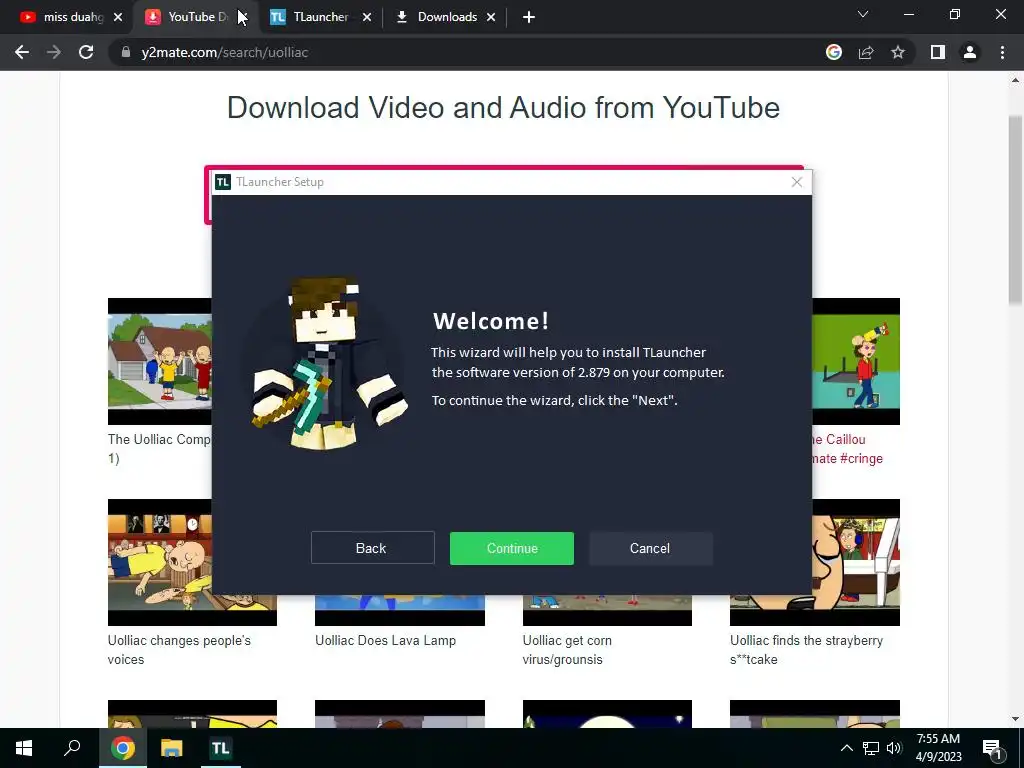Screen dimensions: 1024x768
Task: Click the TL logo in setup title bar
Action: point(223,182)
